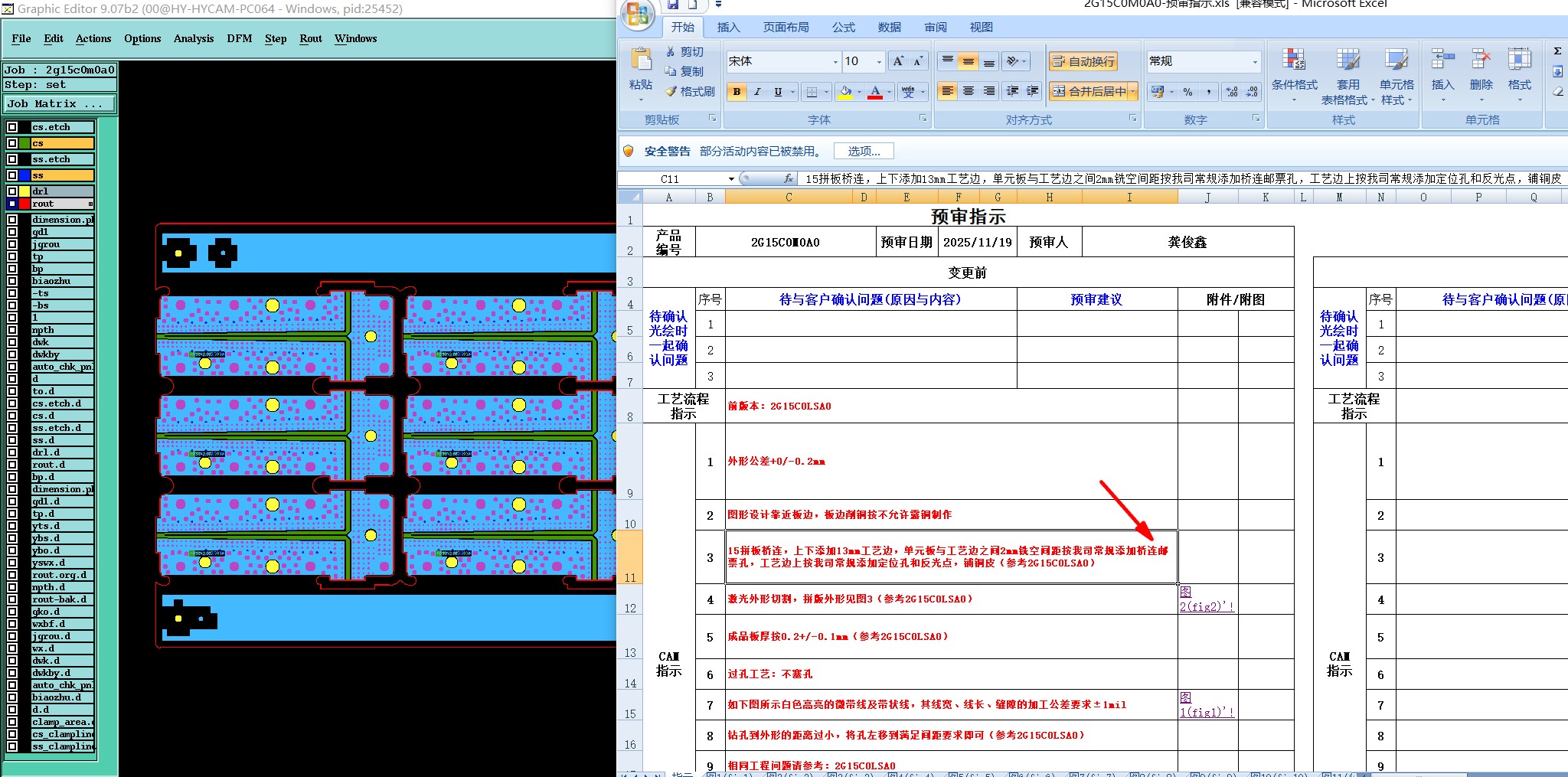Viewport: 1568px width, 777px height.
Task: Click the Job Matrix ... button
Action: pyautogui.click(x=60, y=103)
